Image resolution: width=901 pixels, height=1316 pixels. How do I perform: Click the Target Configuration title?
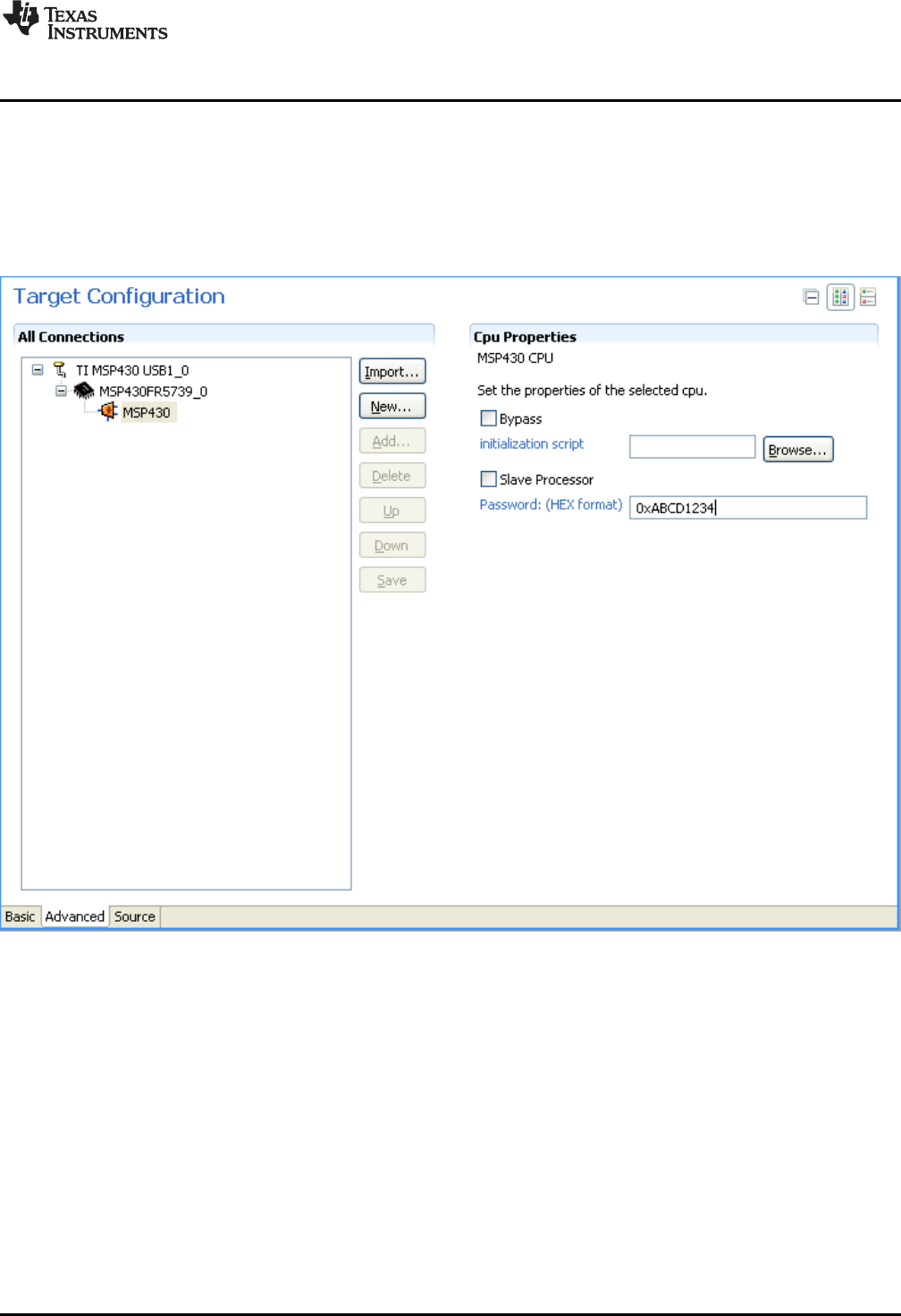(119, 297)
